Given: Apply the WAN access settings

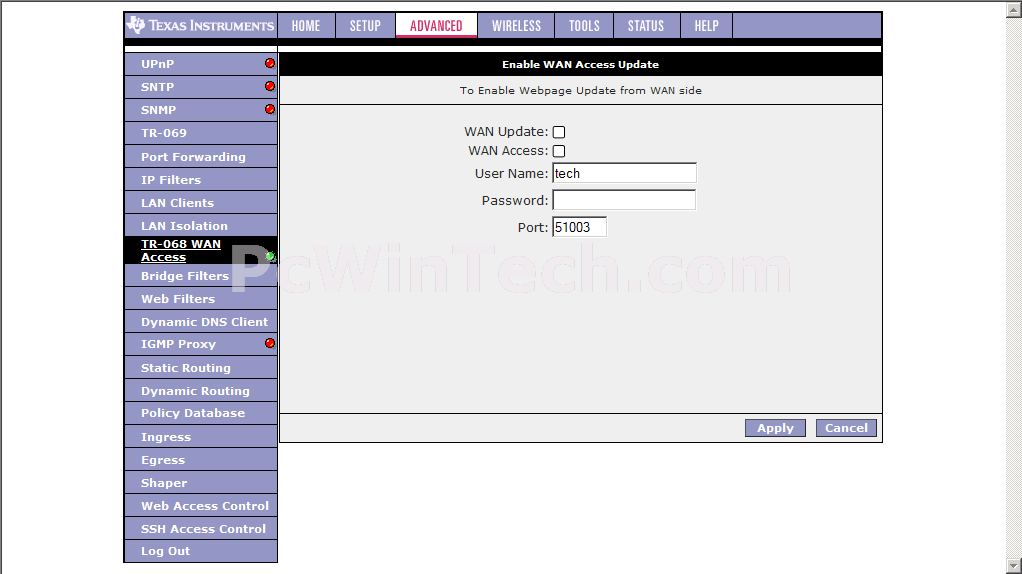Looking at the screenshot, I should 775,428.
